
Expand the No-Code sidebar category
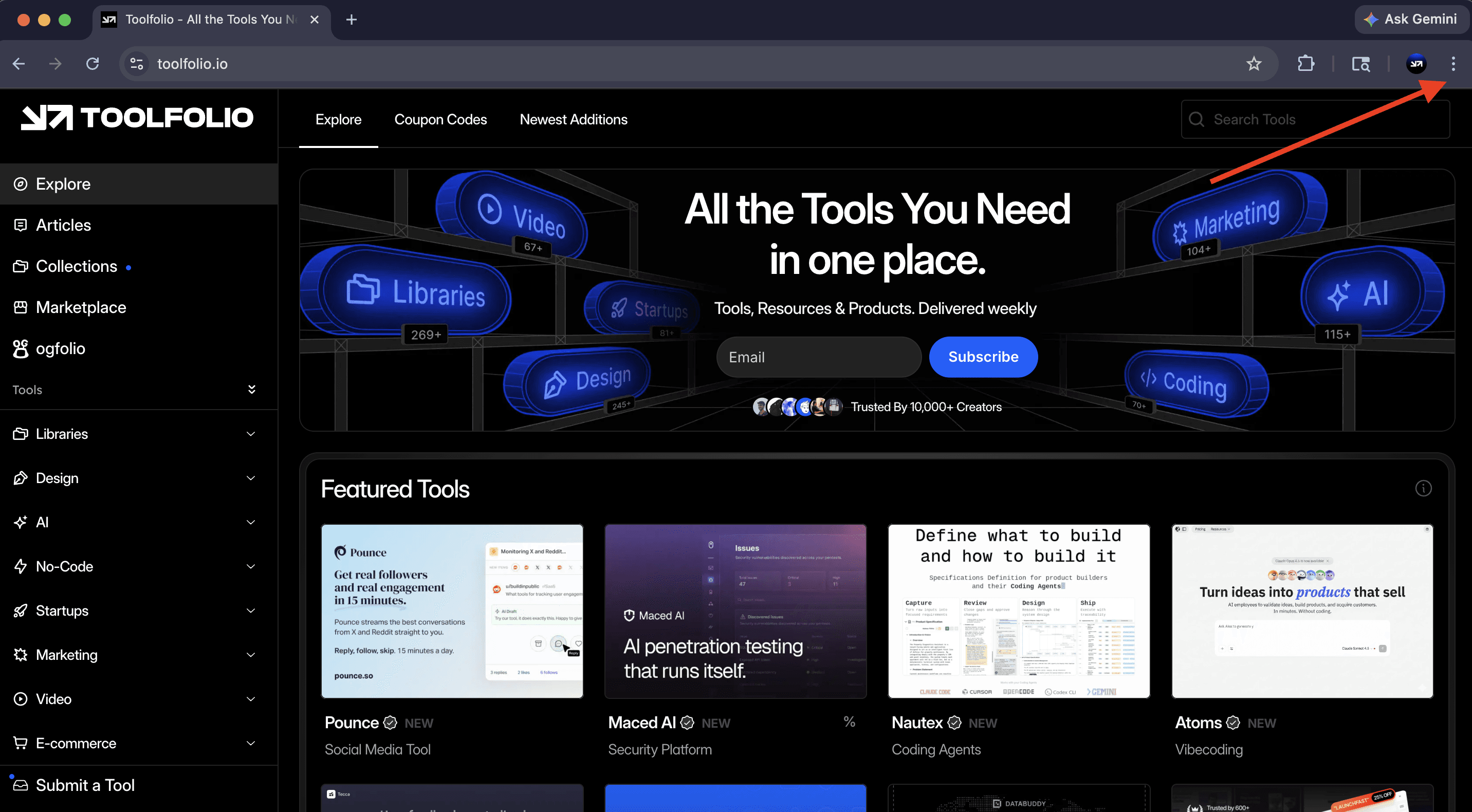(251, 566)
